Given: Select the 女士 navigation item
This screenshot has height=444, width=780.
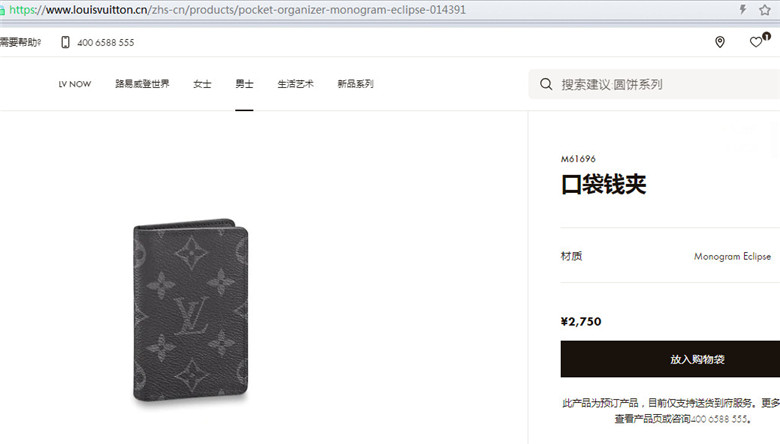Looking at the screenshot, I should pyautogui.click(x=202, y=84).
